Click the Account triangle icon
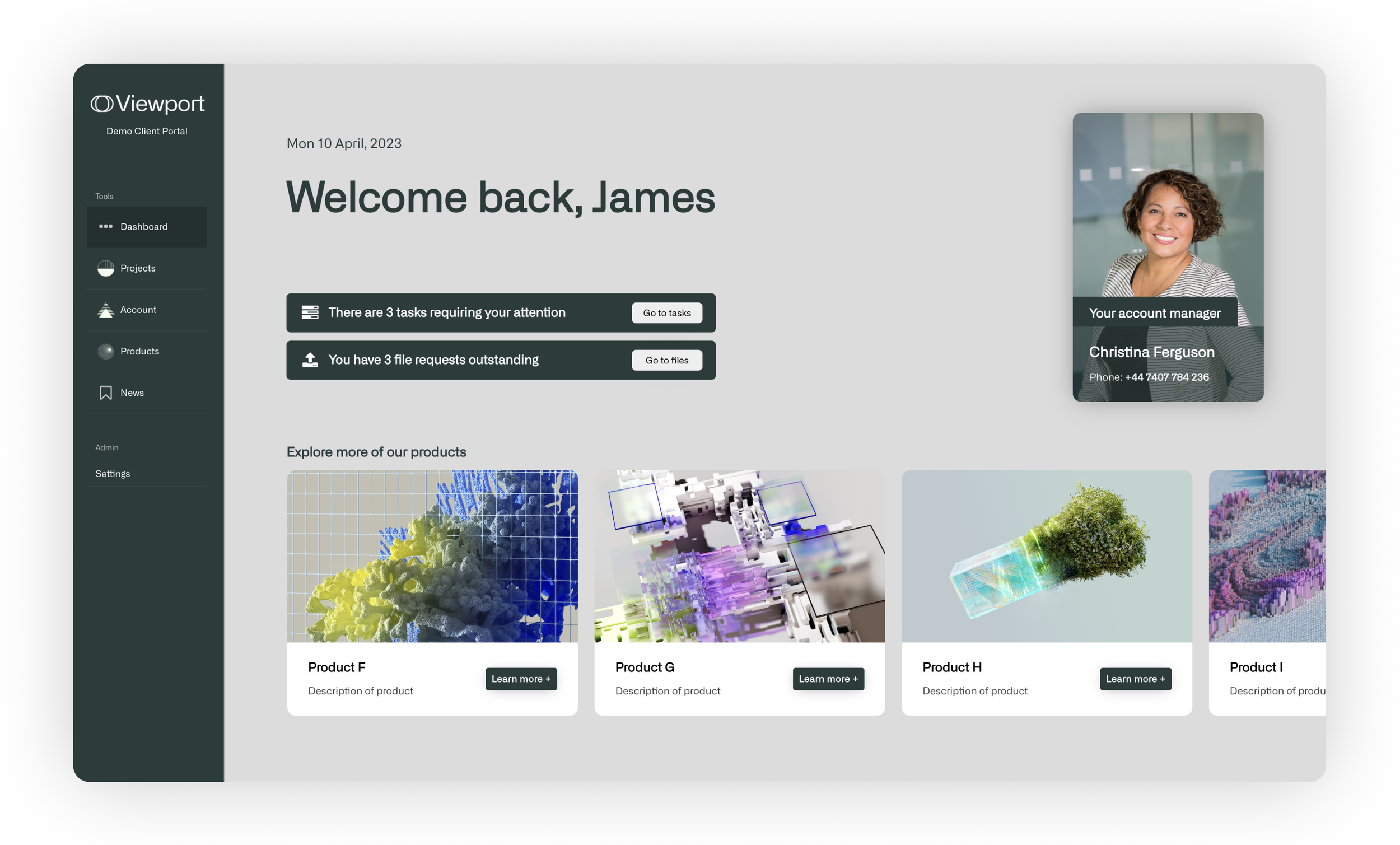 [x=106, y=310]
